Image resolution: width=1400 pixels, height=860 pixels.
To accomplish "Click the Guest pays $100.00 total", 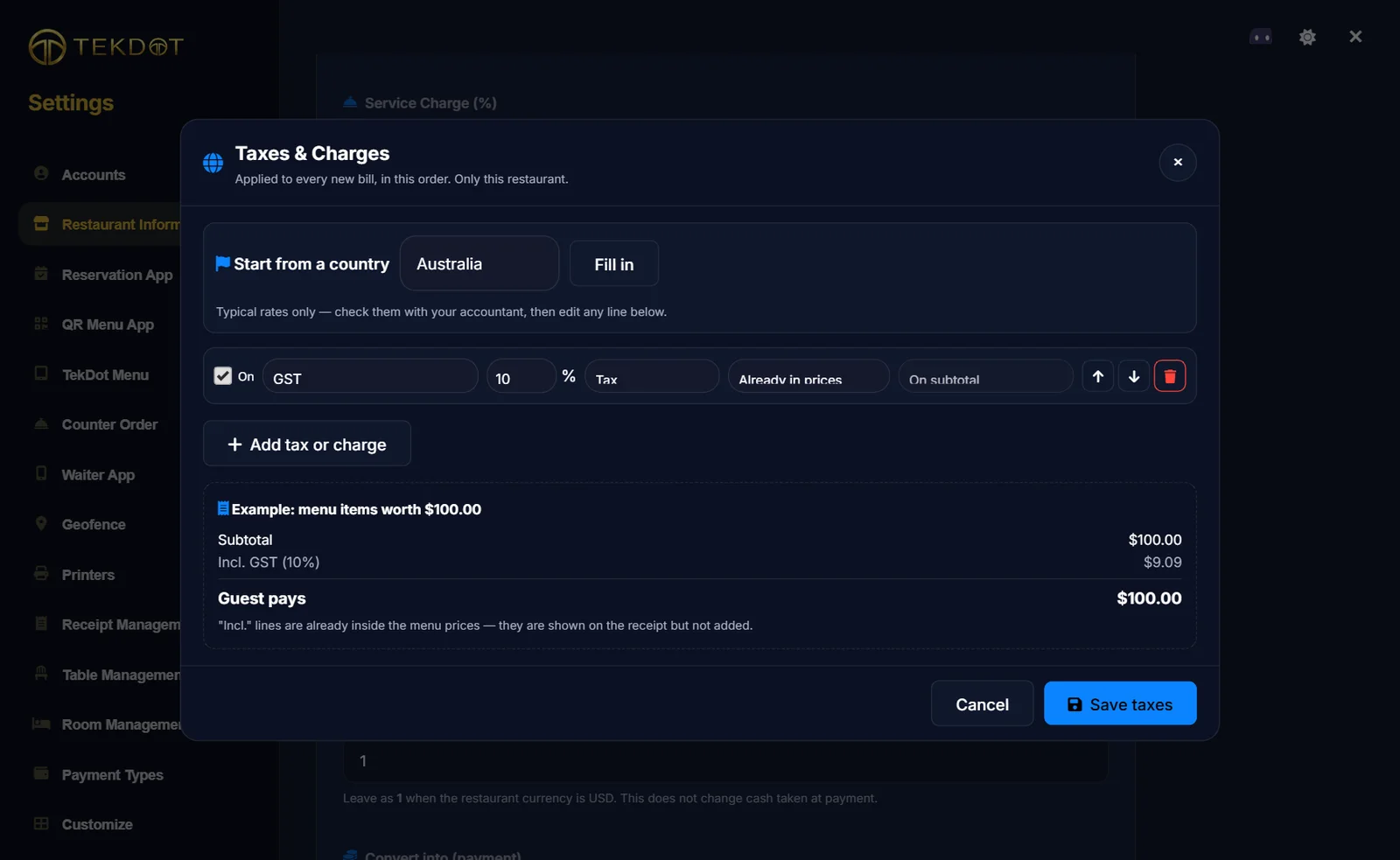I will pos(1149,598).
